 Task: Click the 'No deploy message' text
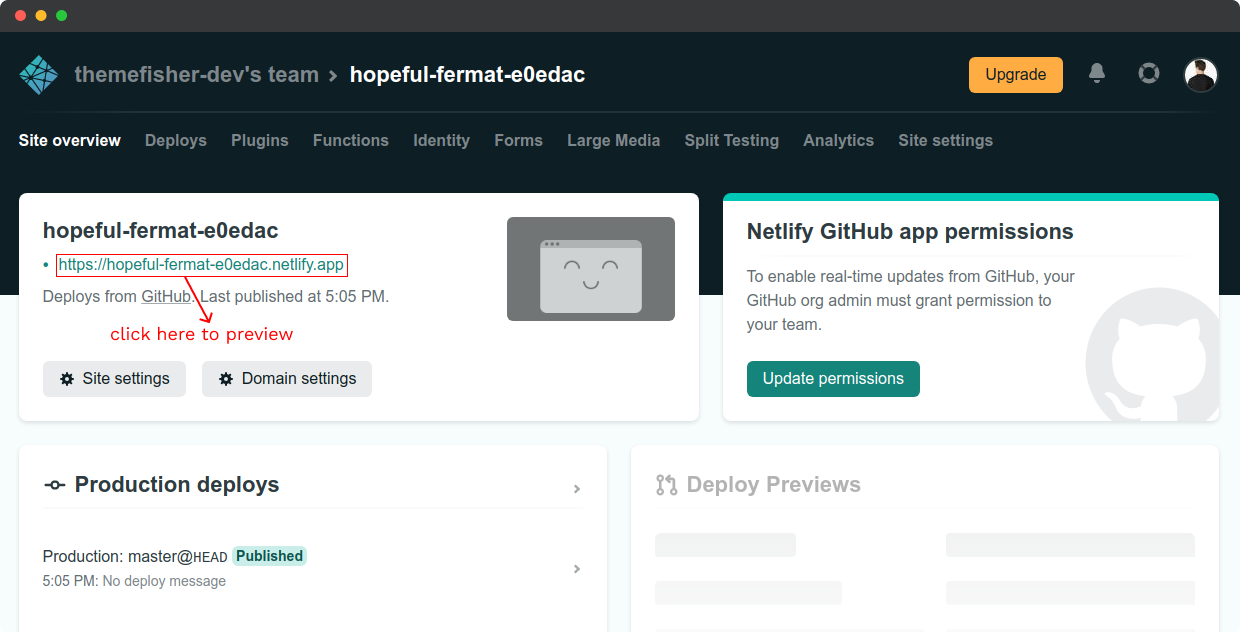pos(164,581)
